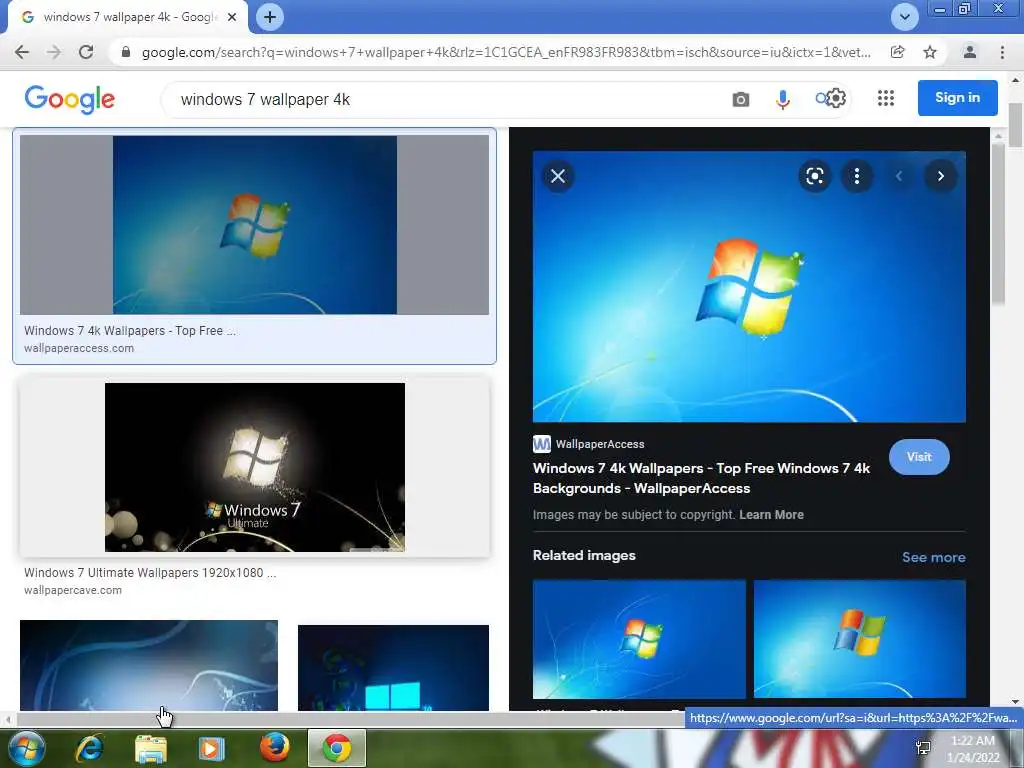The height and width of the screenshot is (768, 1024).
Task: Open Chrome three-dot menu
Action: [1002, 52]
